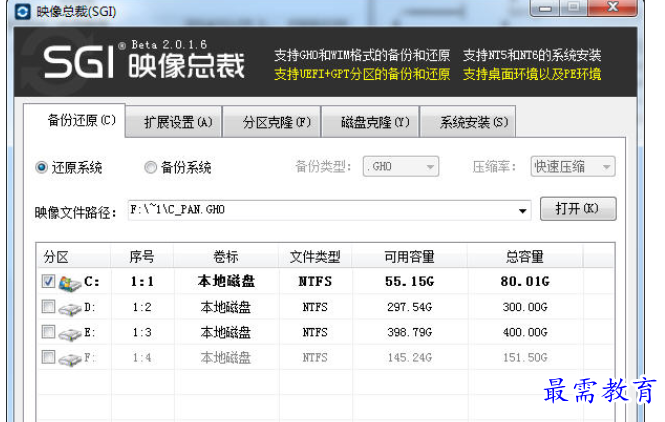This screenshot has width=665, height=422.
Task: Click the D: drive icon
Action: 70,309
